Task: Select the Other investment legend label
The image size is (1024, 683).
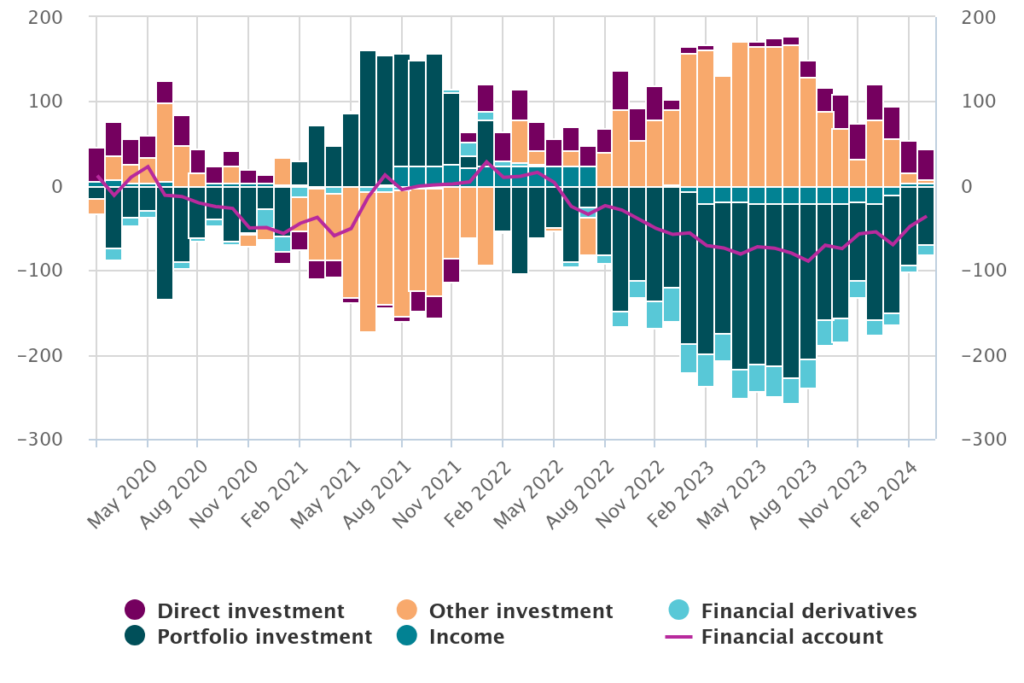Action: click(x=520, y=611)
